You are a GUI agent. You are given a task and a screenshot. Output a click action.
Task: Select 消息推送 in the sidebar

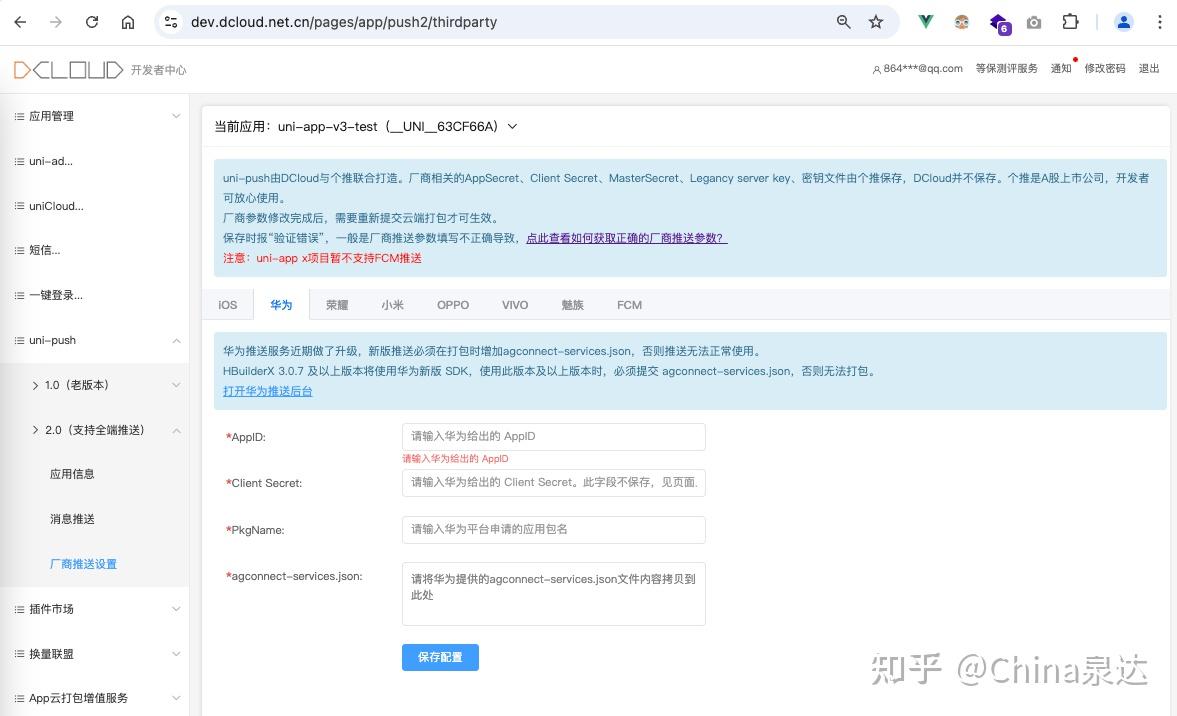[71, 518]
